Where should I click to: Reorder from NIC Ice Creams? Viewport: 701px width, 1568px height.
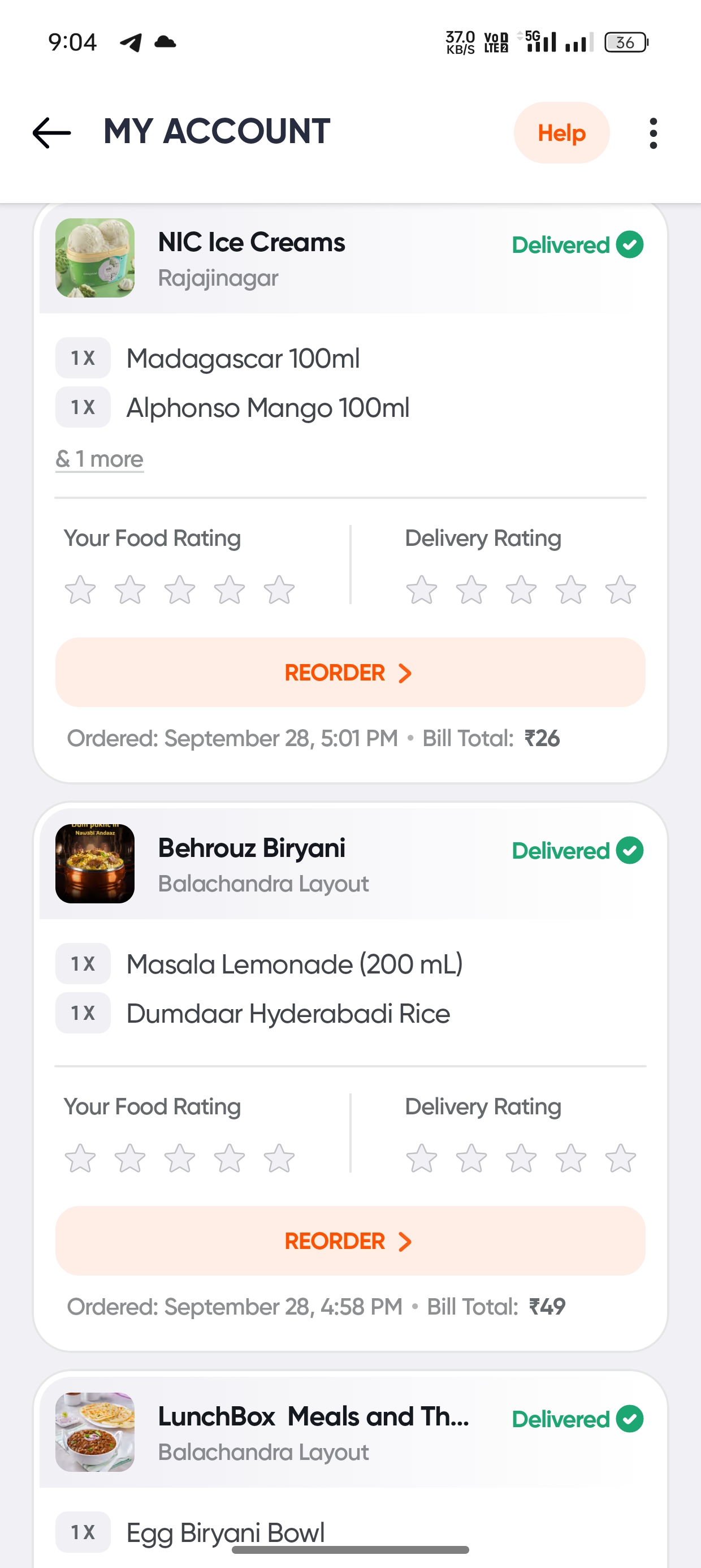(350, 673)
